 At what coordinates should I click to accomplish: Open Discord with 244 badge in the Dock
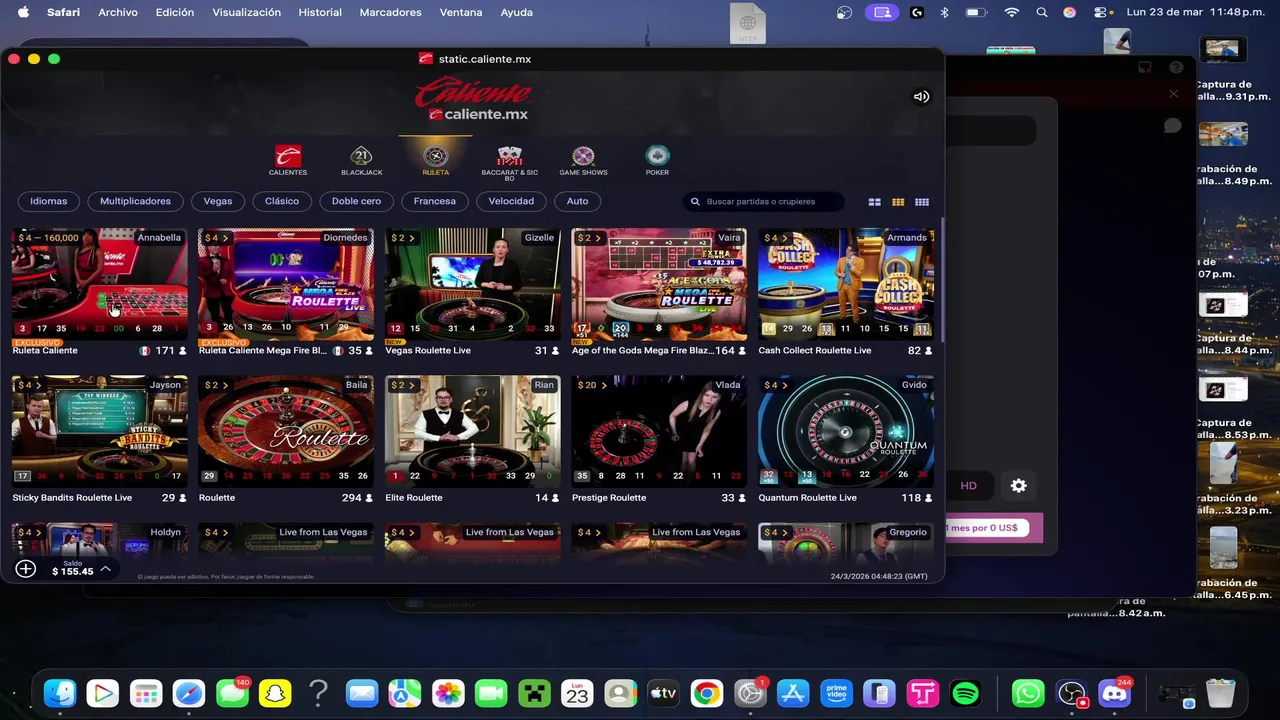(1114, 693)
